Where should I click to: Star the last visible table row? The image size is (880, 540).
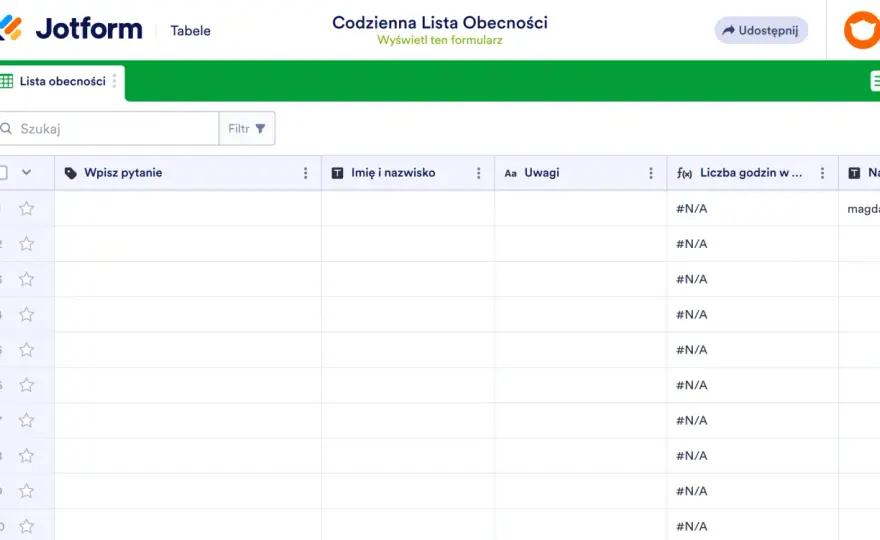pyautogui.click(x=26, y=527)
